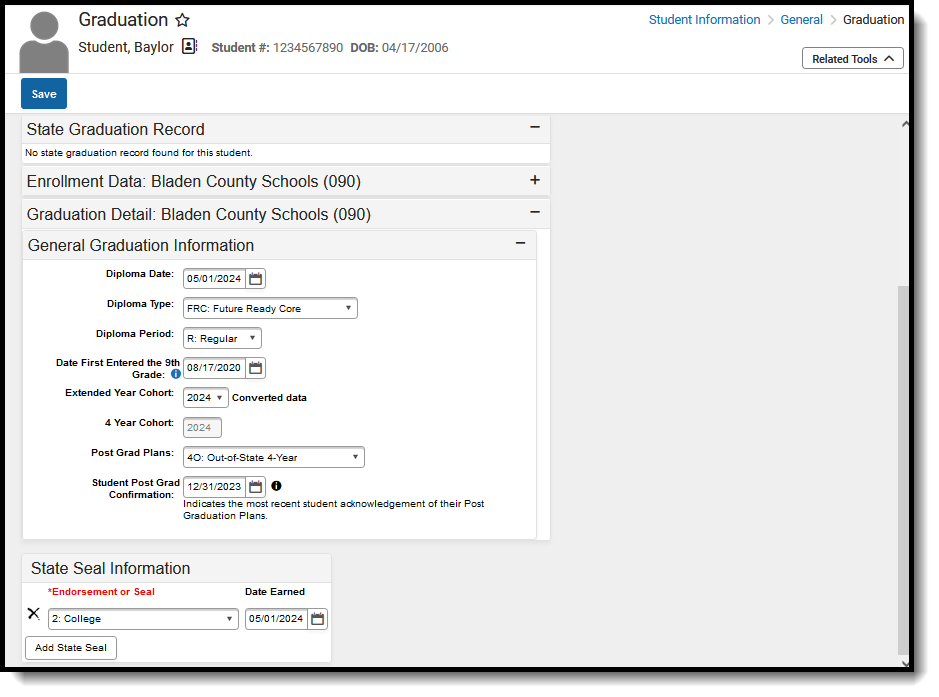
Task: Collapse the Graduation Detail section
Action: pyautogui.click(x=535, y=213)
